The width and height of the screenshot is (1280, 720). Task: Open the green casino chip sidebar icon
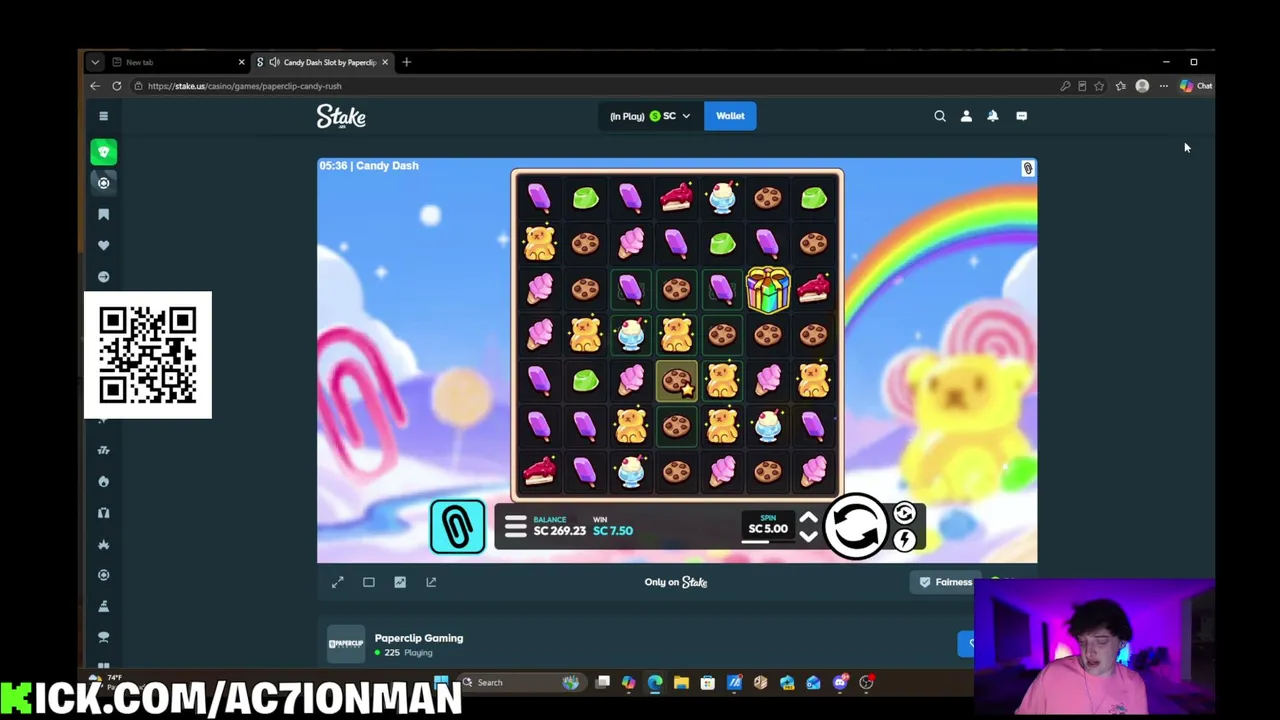[103, 152]
